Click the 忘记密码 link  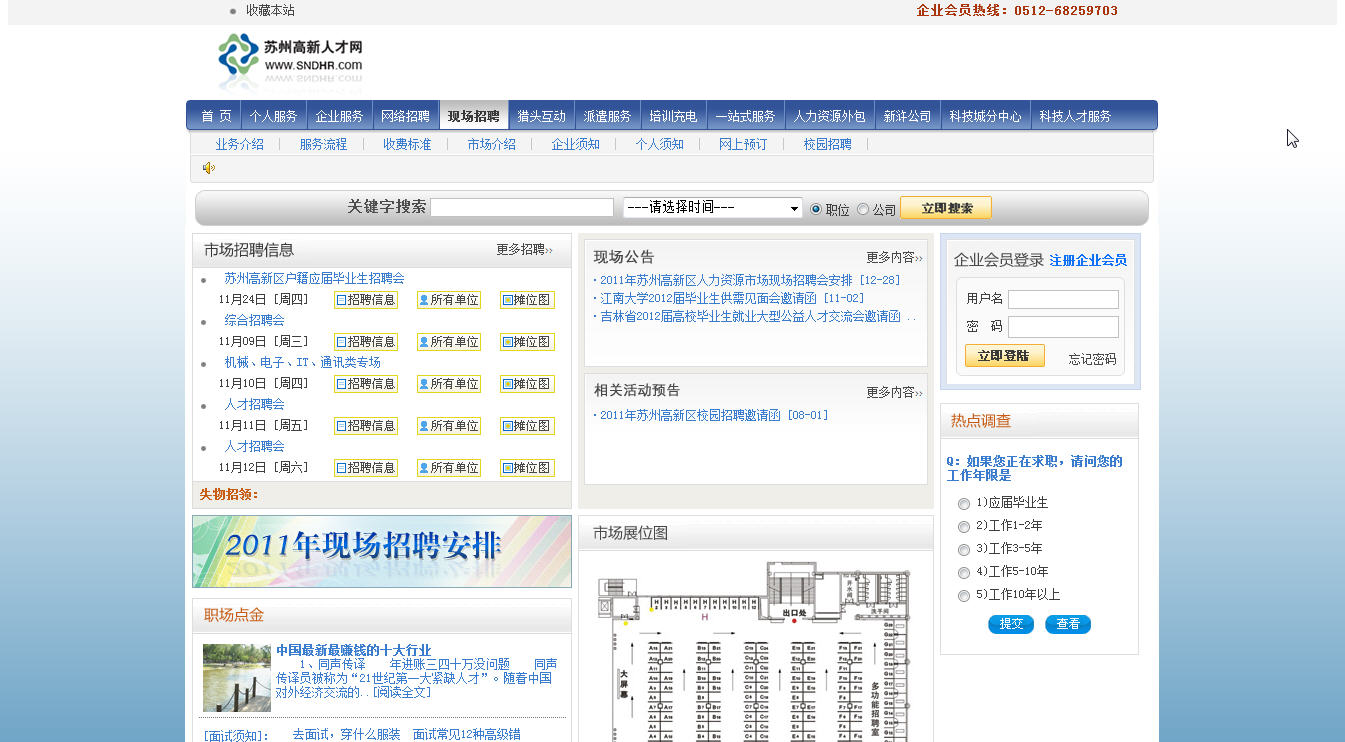pos(1092,359)
